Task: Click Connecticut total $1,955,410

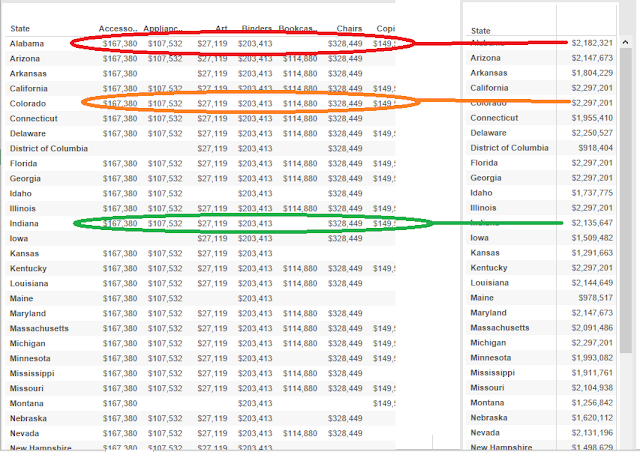Action: point(592,118)
